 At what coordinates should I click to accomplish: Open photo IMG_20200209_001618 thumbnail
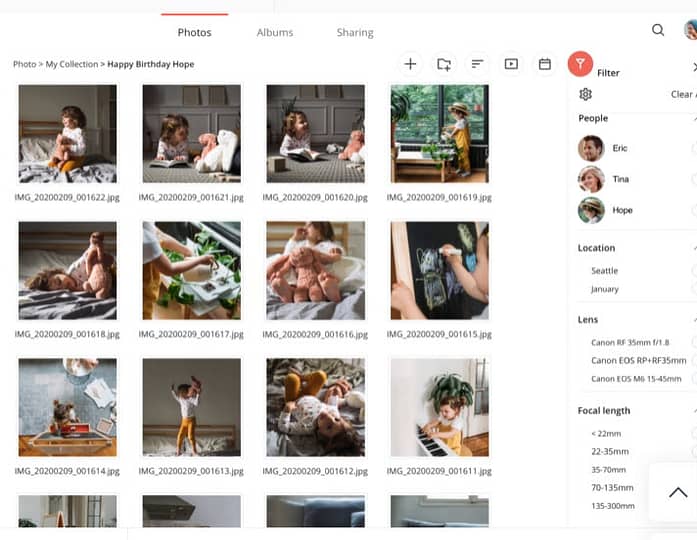coord(68,271)
